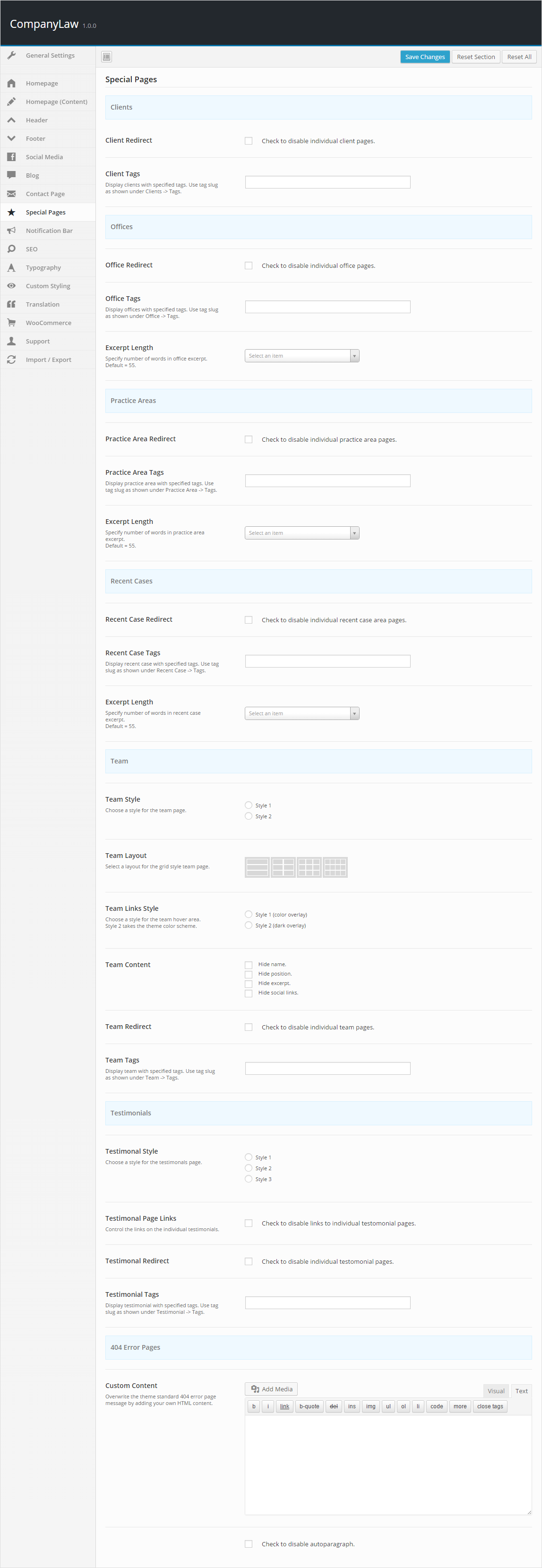Click the wrench icon beside General Settings
This screenshot has width=542, height=1568.
coord(11,55)
